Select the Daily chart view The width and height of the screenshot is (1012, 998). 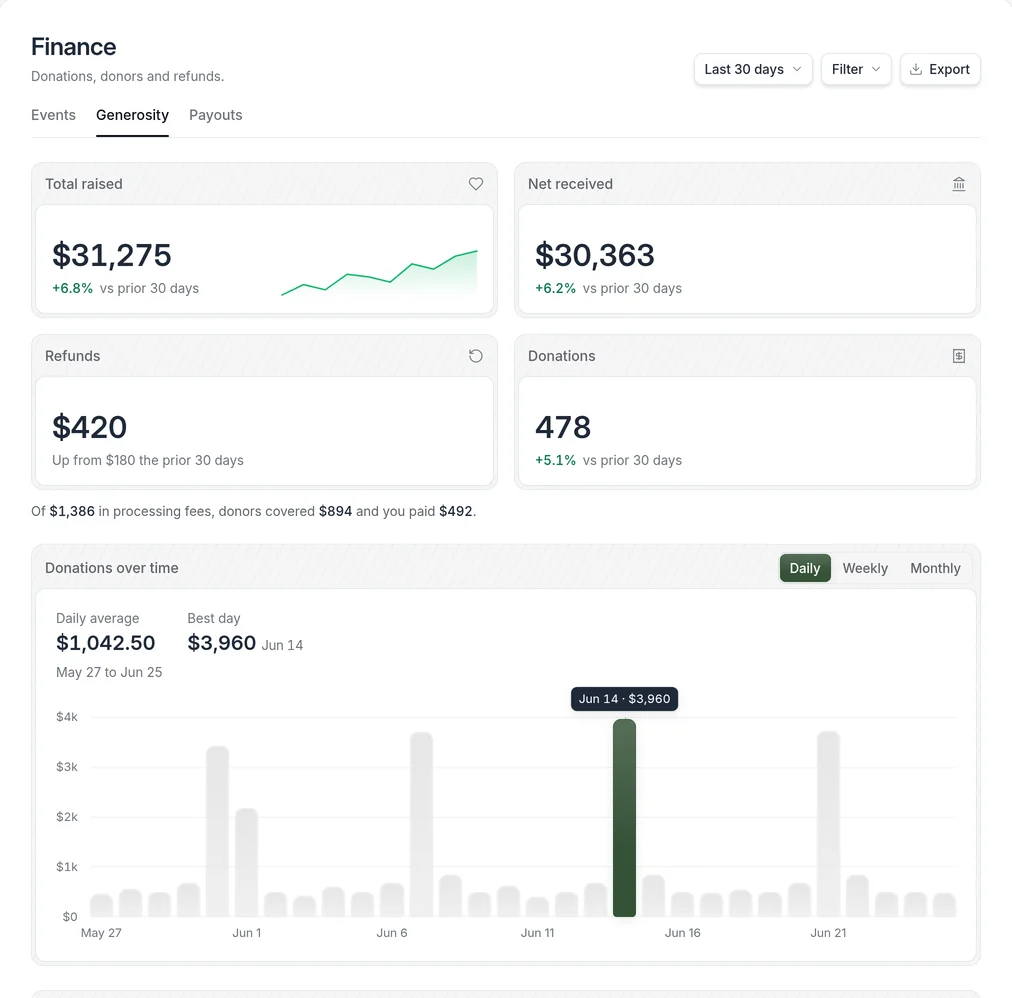tap(805, 568)
